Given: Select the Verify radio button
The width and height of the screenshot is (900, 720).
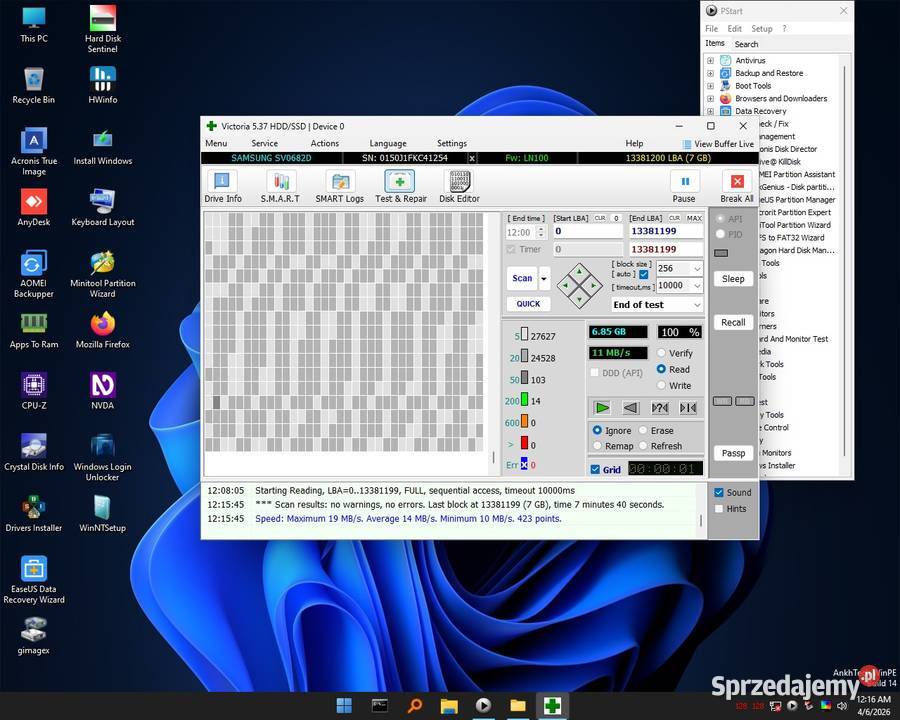Looking at the screenshot, I should [662, 353].
